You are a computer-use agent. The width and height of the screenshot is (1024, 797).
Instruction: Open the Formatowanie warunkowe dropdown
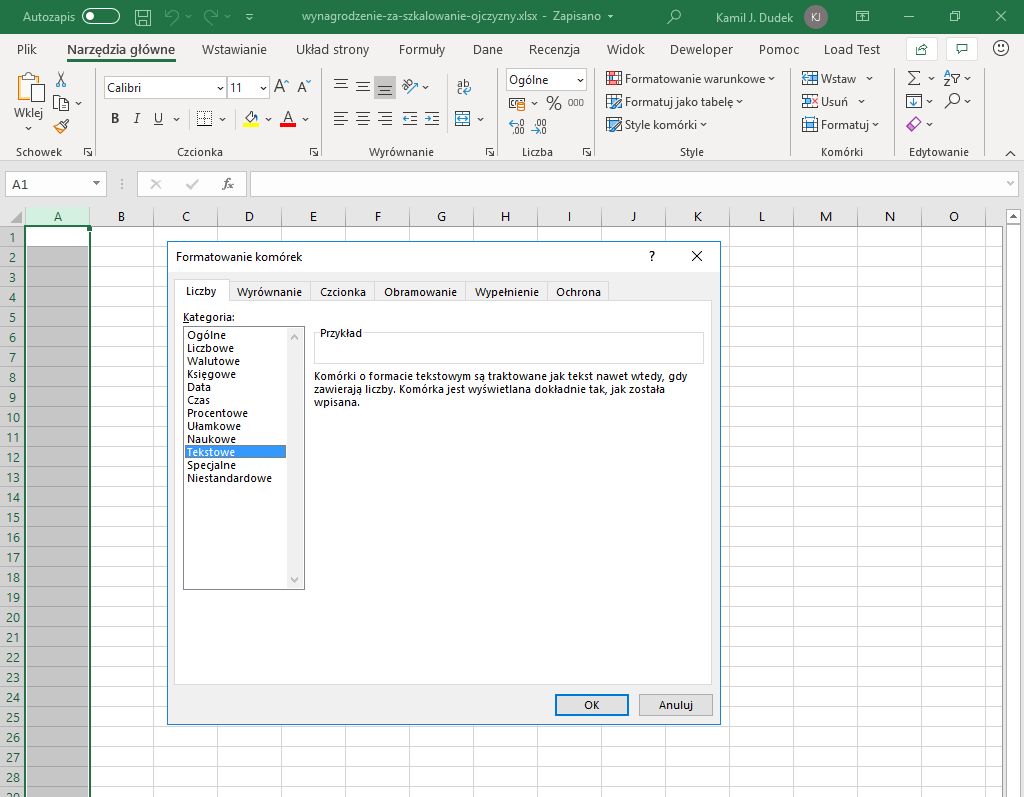(x=691, y=78)
